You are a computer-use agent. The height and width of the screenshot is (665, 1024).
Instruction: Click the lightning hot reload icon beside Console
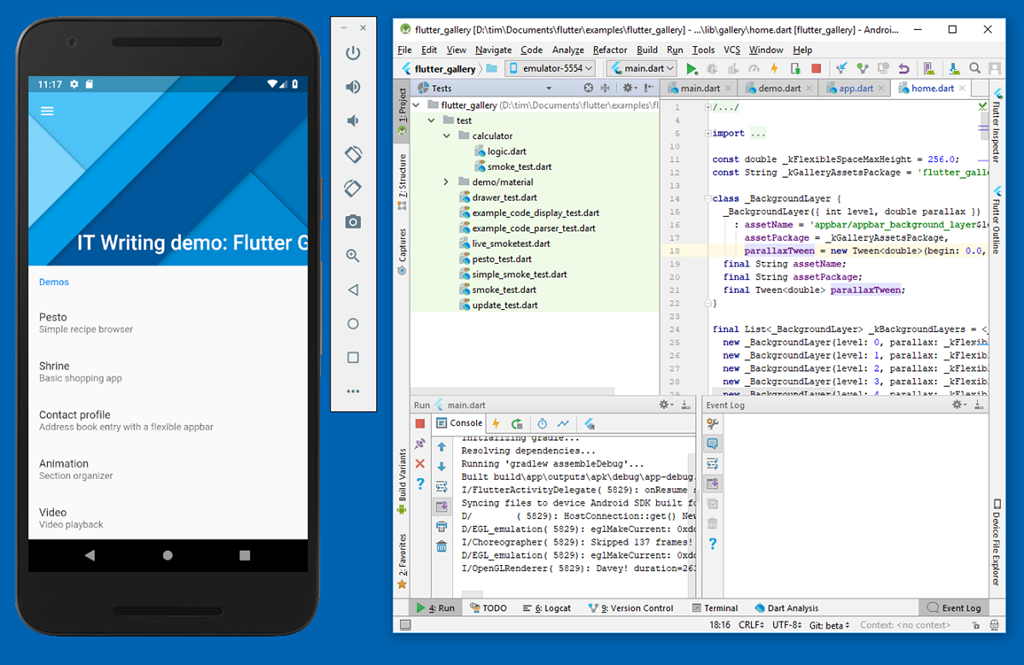point(496,423)
